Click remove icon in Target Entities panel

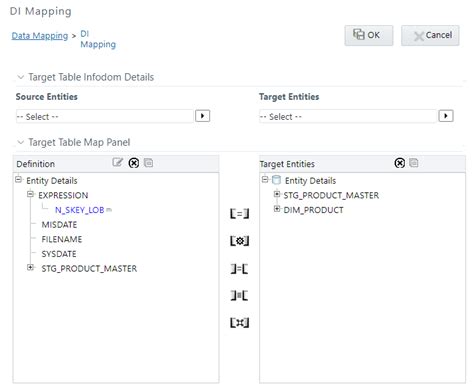click(400, 163)
